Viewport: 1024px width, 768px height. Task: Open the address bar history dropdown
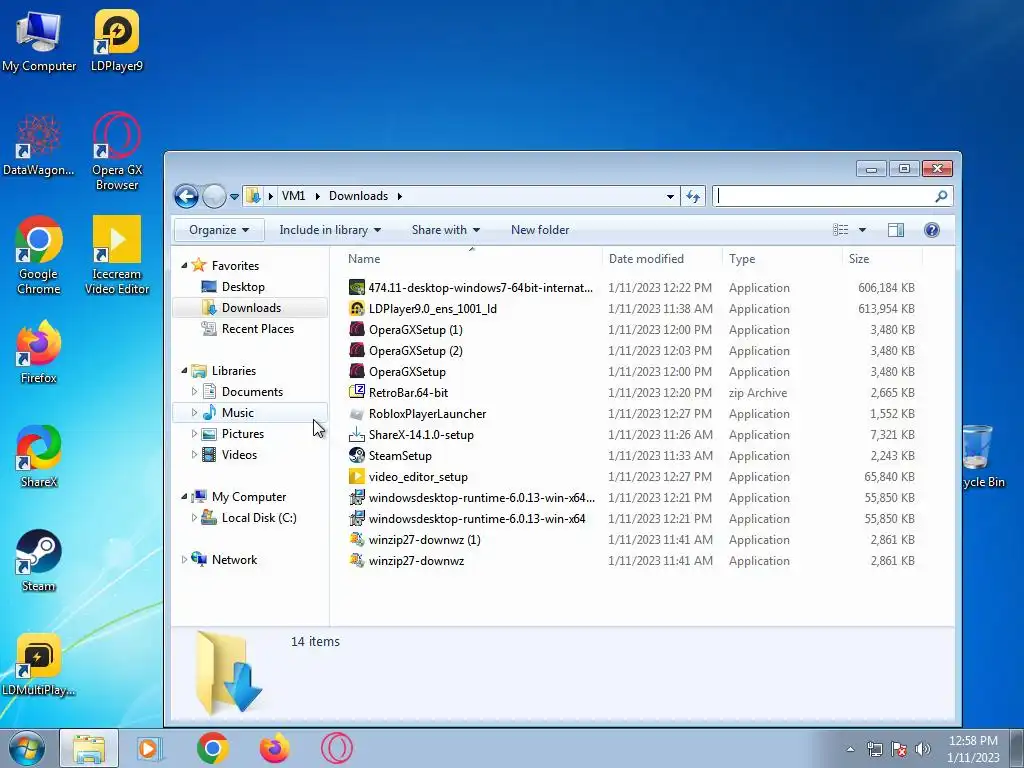click(670, 196)
